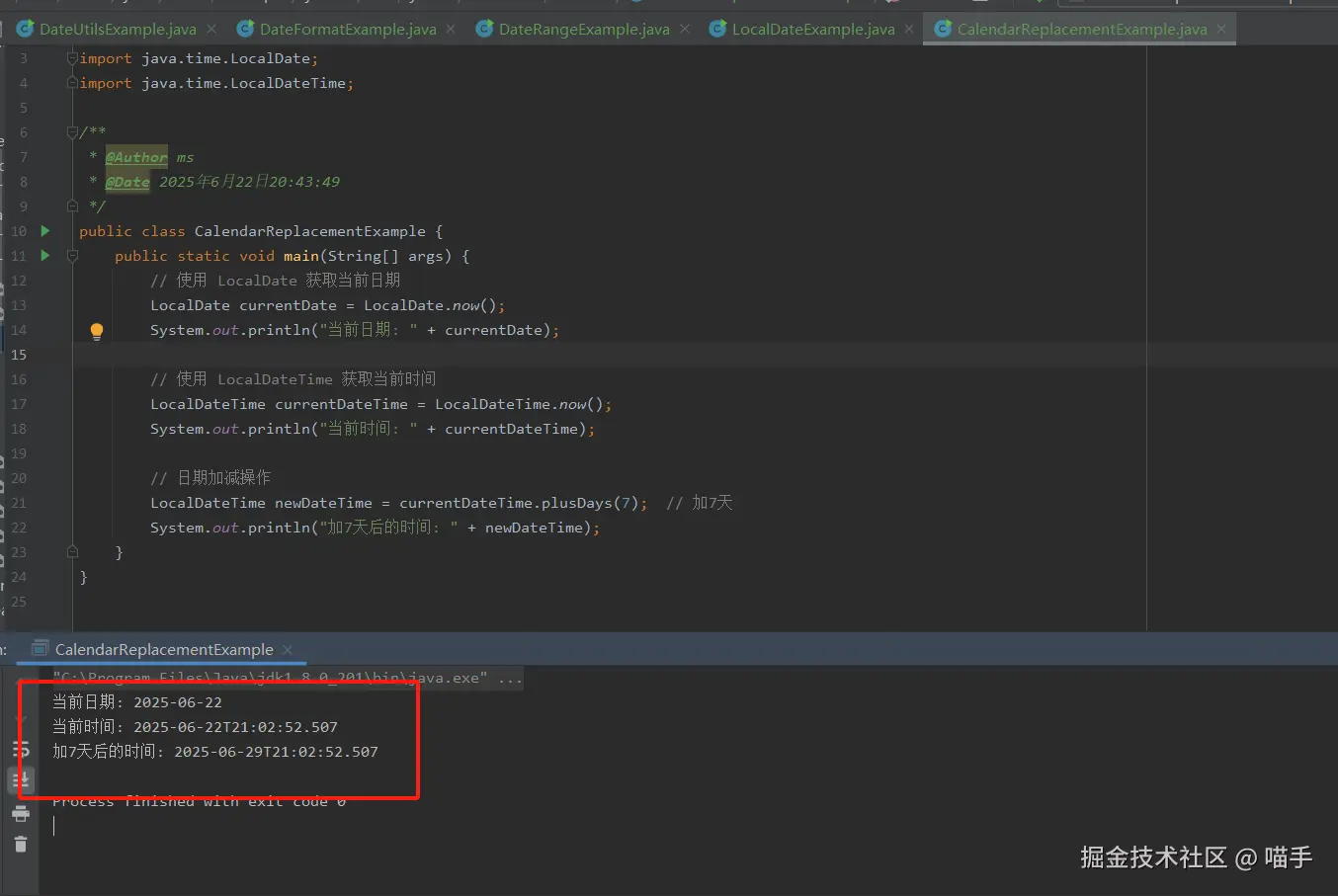Screen dimensions: 1338x896
Task: Click the CalendarReplacementExample.java file type icon
Action: pos(943,29)
